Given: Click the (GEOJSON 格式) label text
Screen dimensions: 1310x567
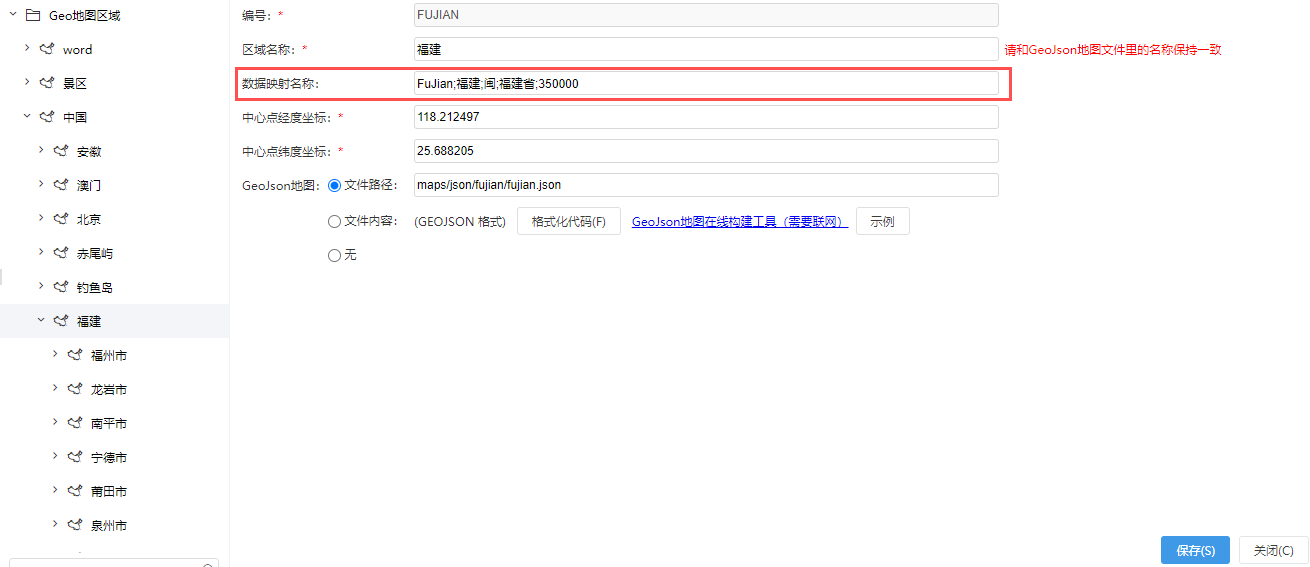Looking at the screenshot, I should pos(460,221).
